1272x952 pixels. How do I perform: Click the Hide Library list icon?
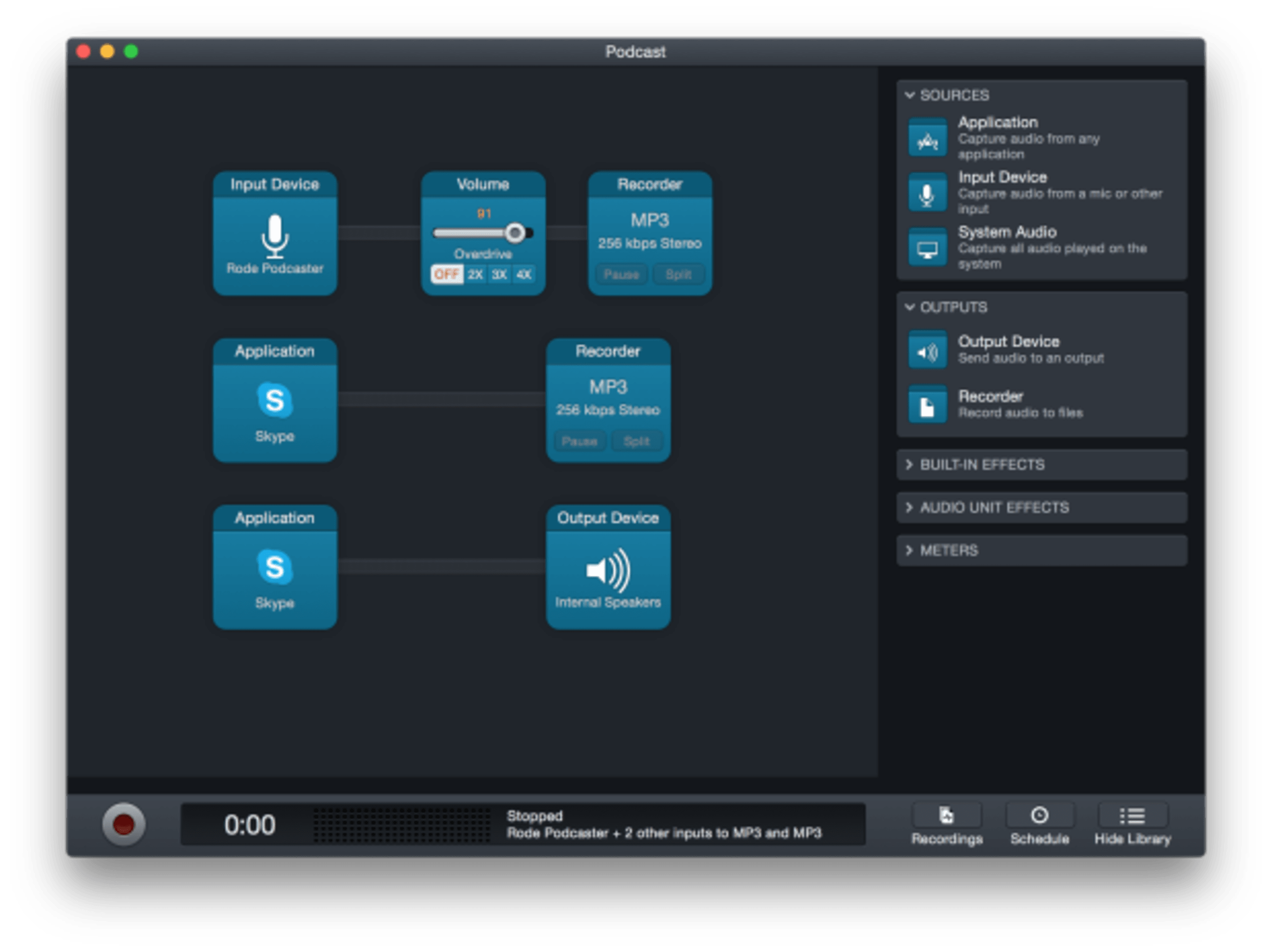[1132, 815]
